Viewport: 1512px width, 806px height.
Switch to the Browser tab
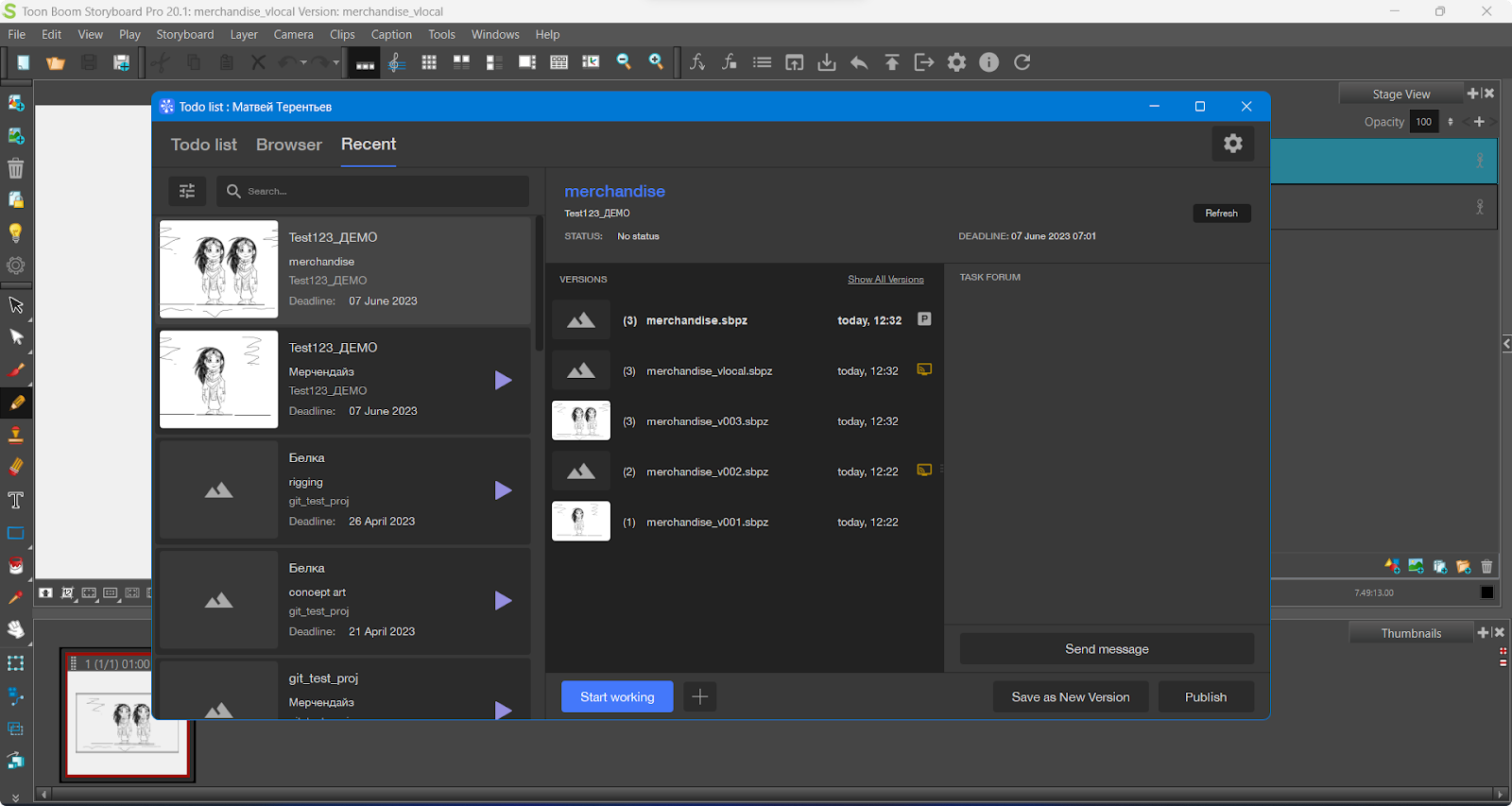pos(289,145)
